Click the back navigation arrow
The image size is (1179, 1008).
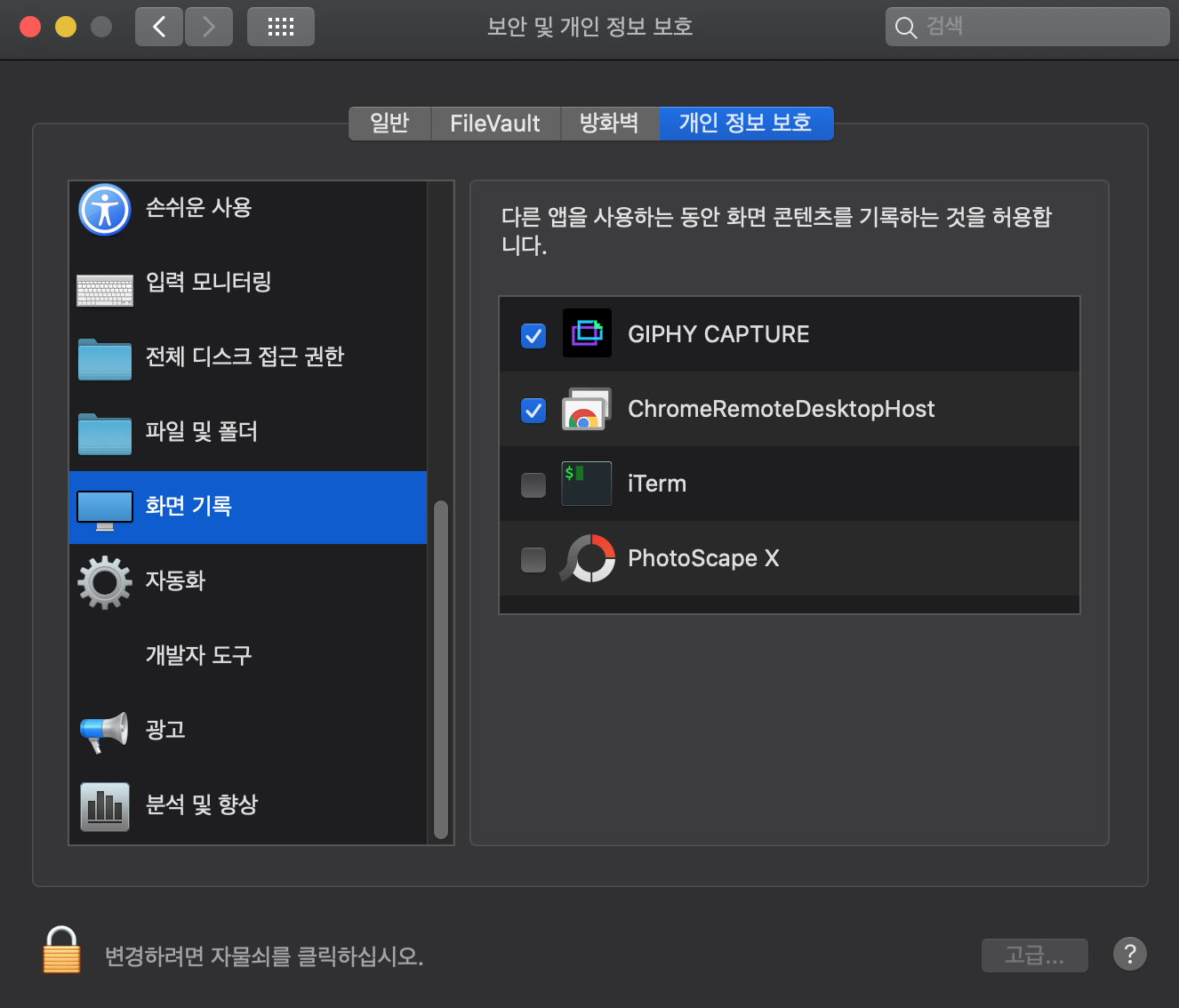(x=158, y=27)
